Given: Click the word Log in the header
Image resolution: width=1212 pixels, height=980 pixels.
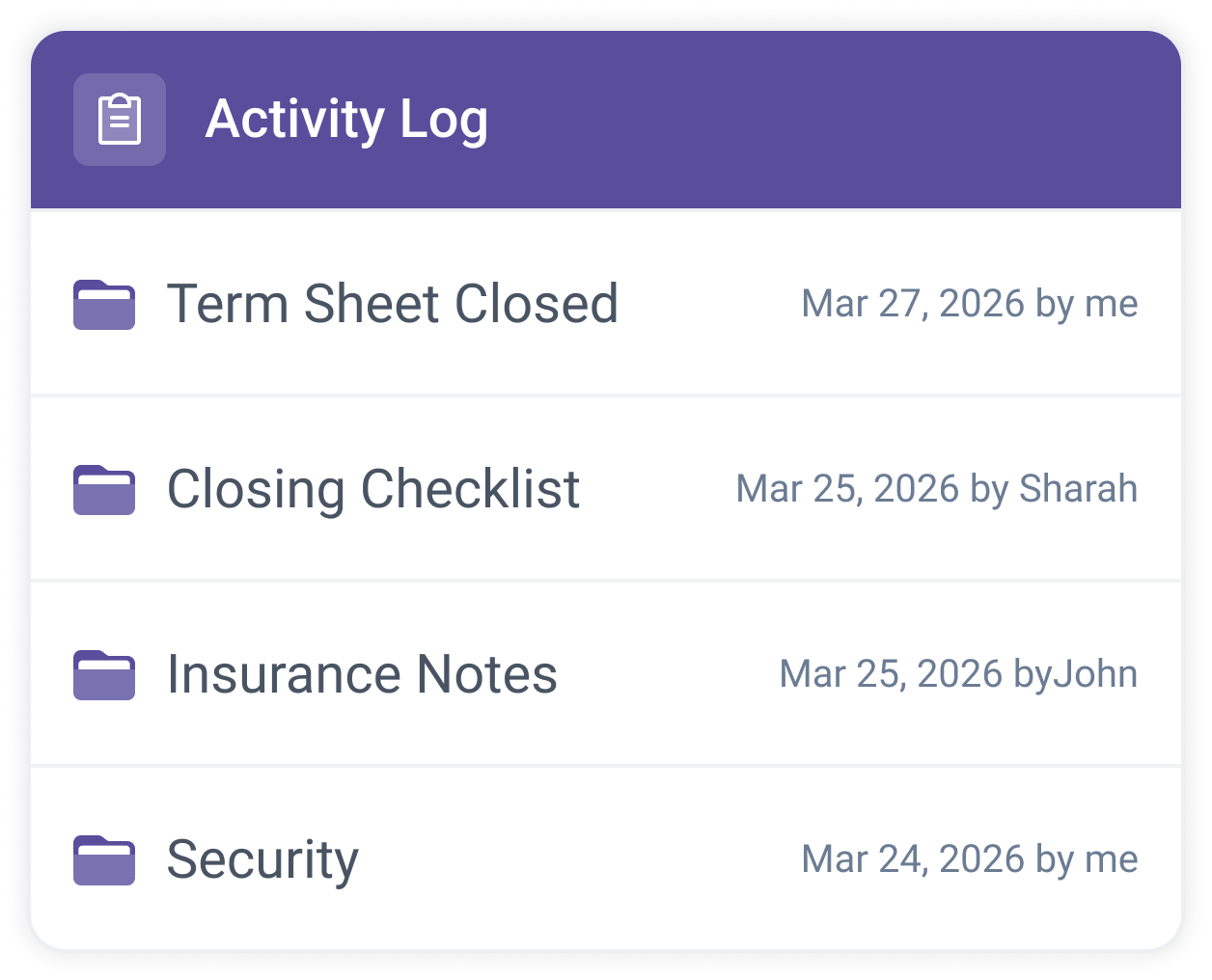Looking at the screenshot, I should [x=444, y=122].
